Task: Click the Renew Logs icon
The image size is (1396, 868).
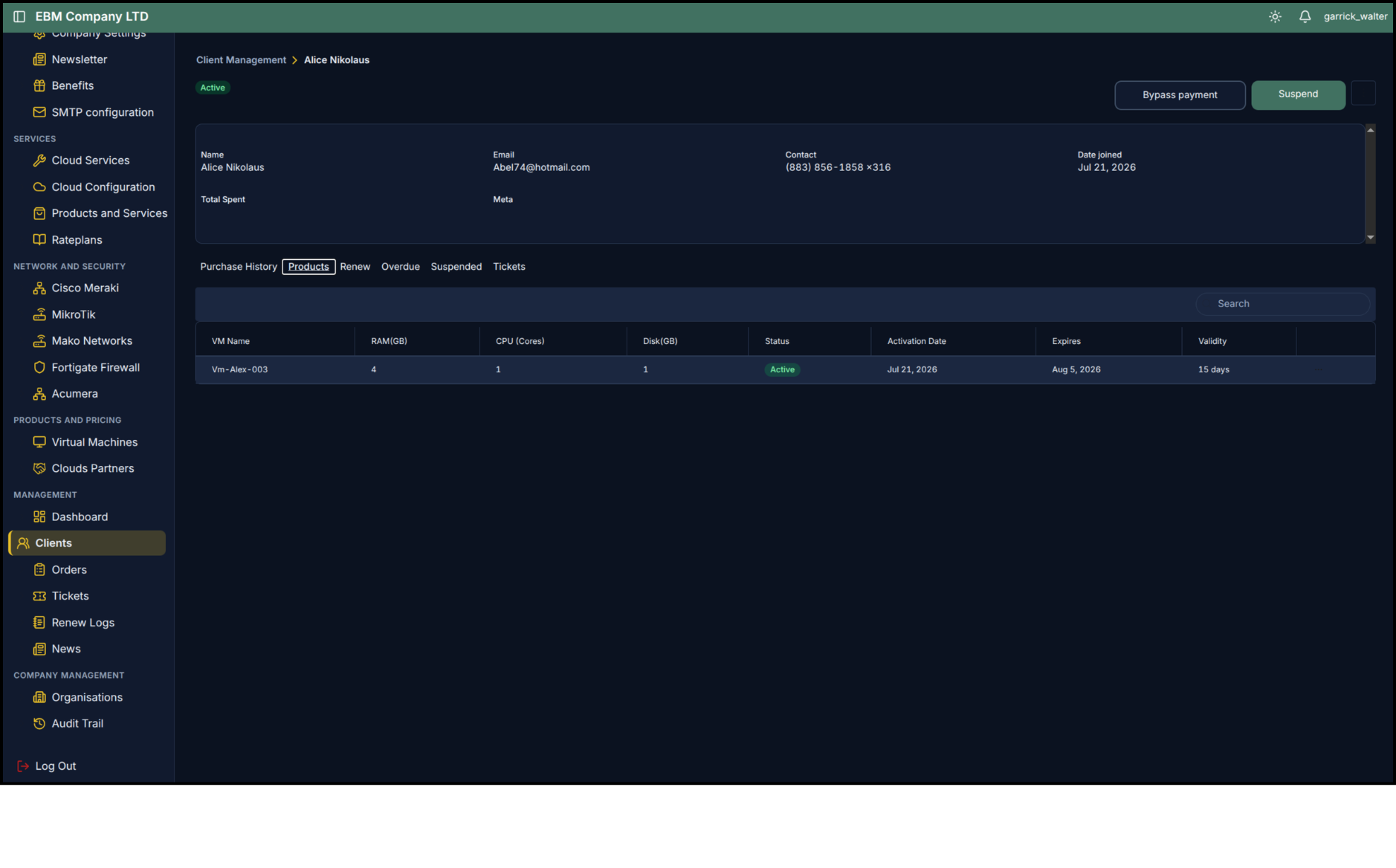Action: pyautogui.click(x=39, y=623)
